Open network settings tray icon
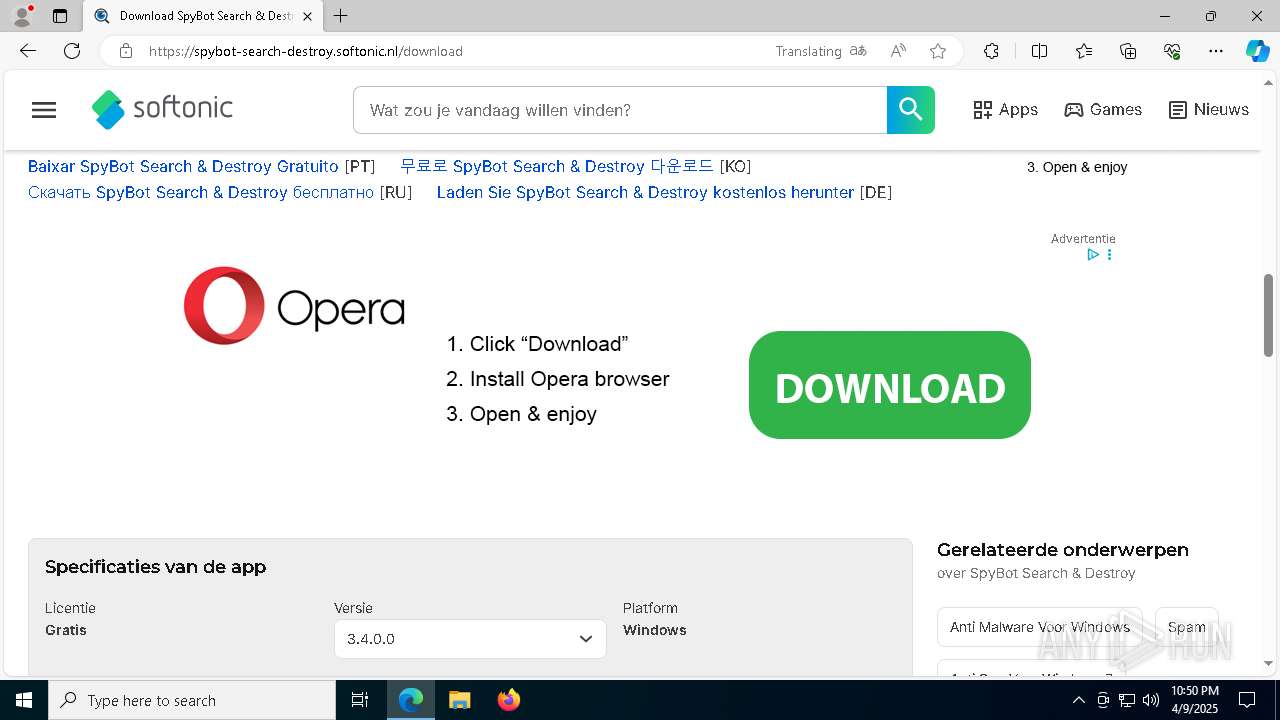 point(1127,700)
